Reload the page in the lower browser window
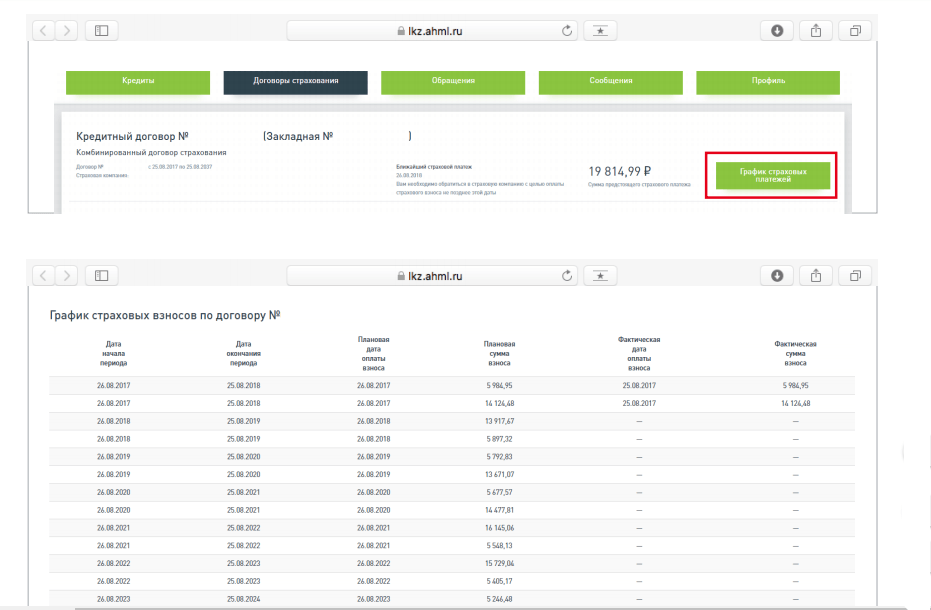 click(x=568, y=275)
